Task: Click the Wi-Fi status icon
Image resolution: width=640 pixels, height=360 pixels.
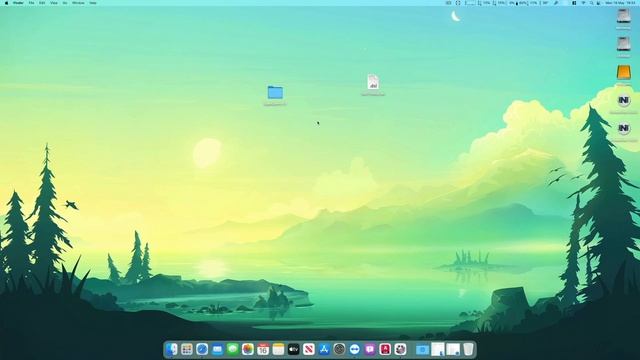Action: (x=584, y=3)
